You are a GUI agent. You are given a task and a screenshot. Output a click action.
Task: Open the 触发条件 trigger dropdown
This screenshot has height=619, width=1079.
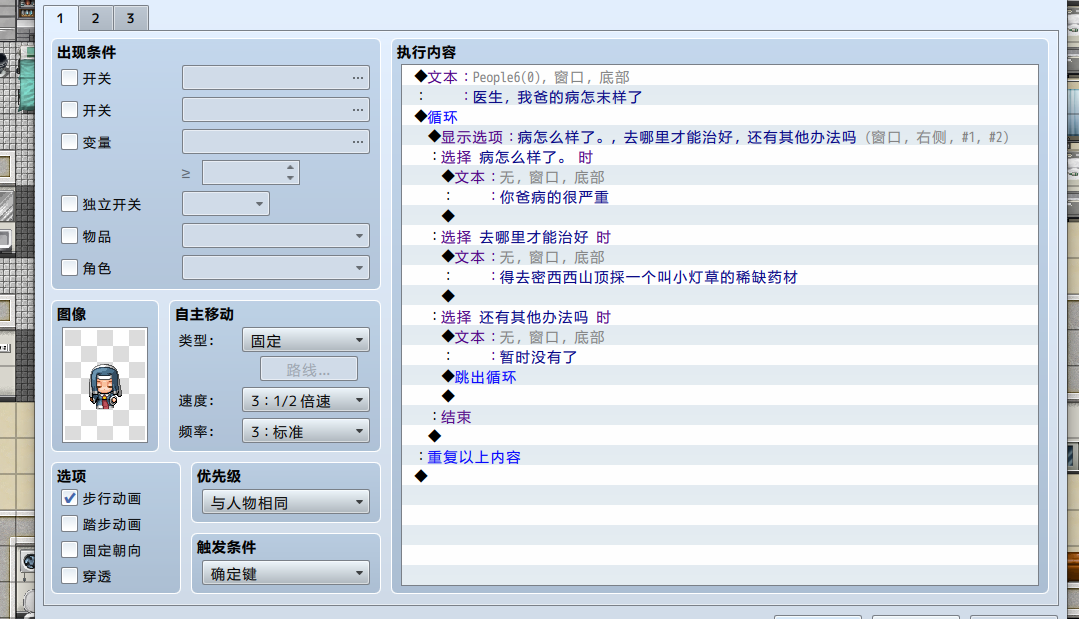(286, 573)
